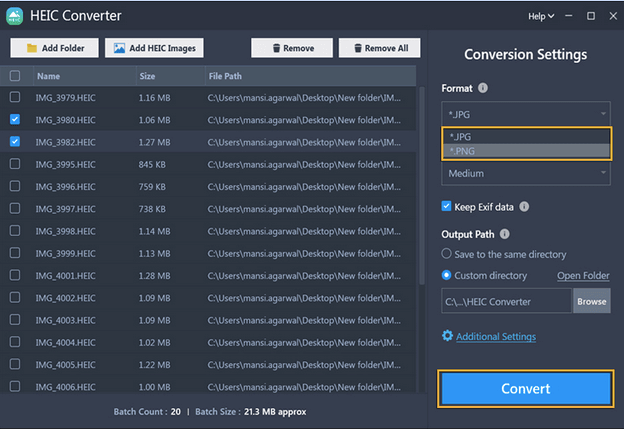Click the info icon next to Format
The height and width of the screenshot is (429, 624).
click(x=484, y=88)
